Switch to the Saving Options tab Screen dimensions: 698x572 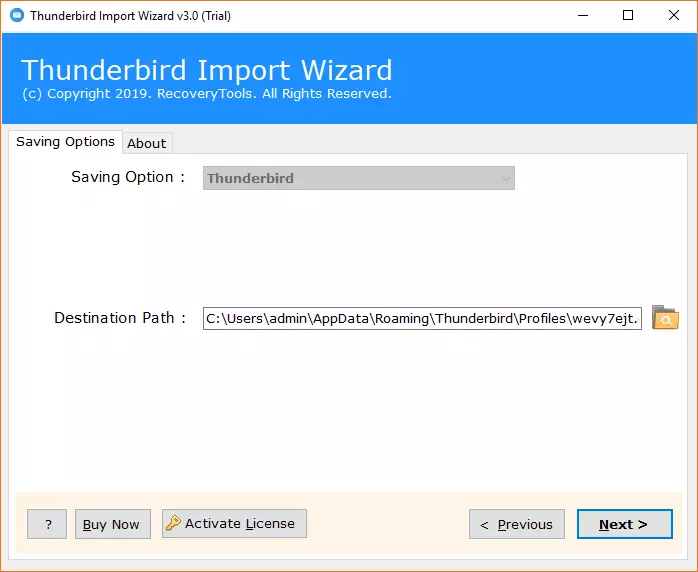tap(65, 142)
